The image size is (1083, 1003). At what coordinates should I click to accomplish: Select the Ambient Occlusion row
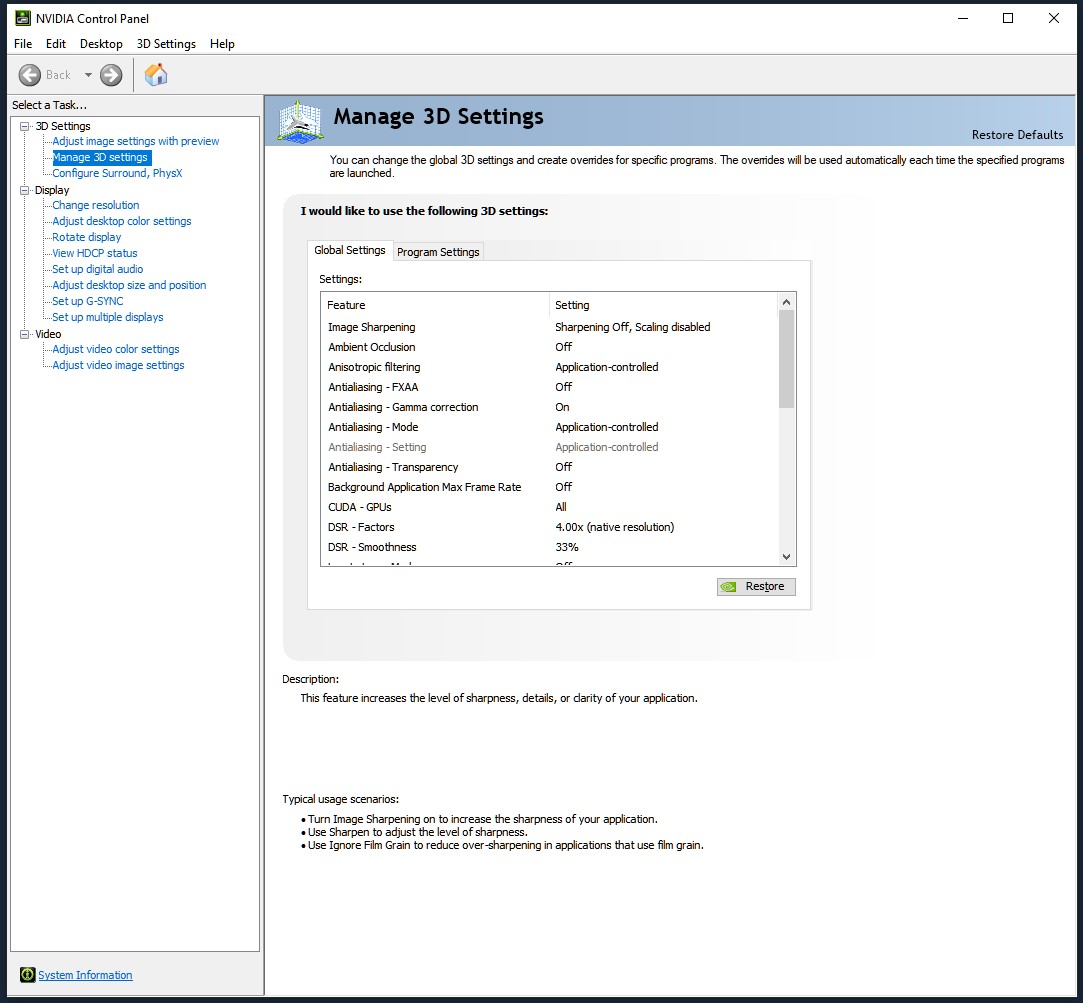[x=550, y=347]
